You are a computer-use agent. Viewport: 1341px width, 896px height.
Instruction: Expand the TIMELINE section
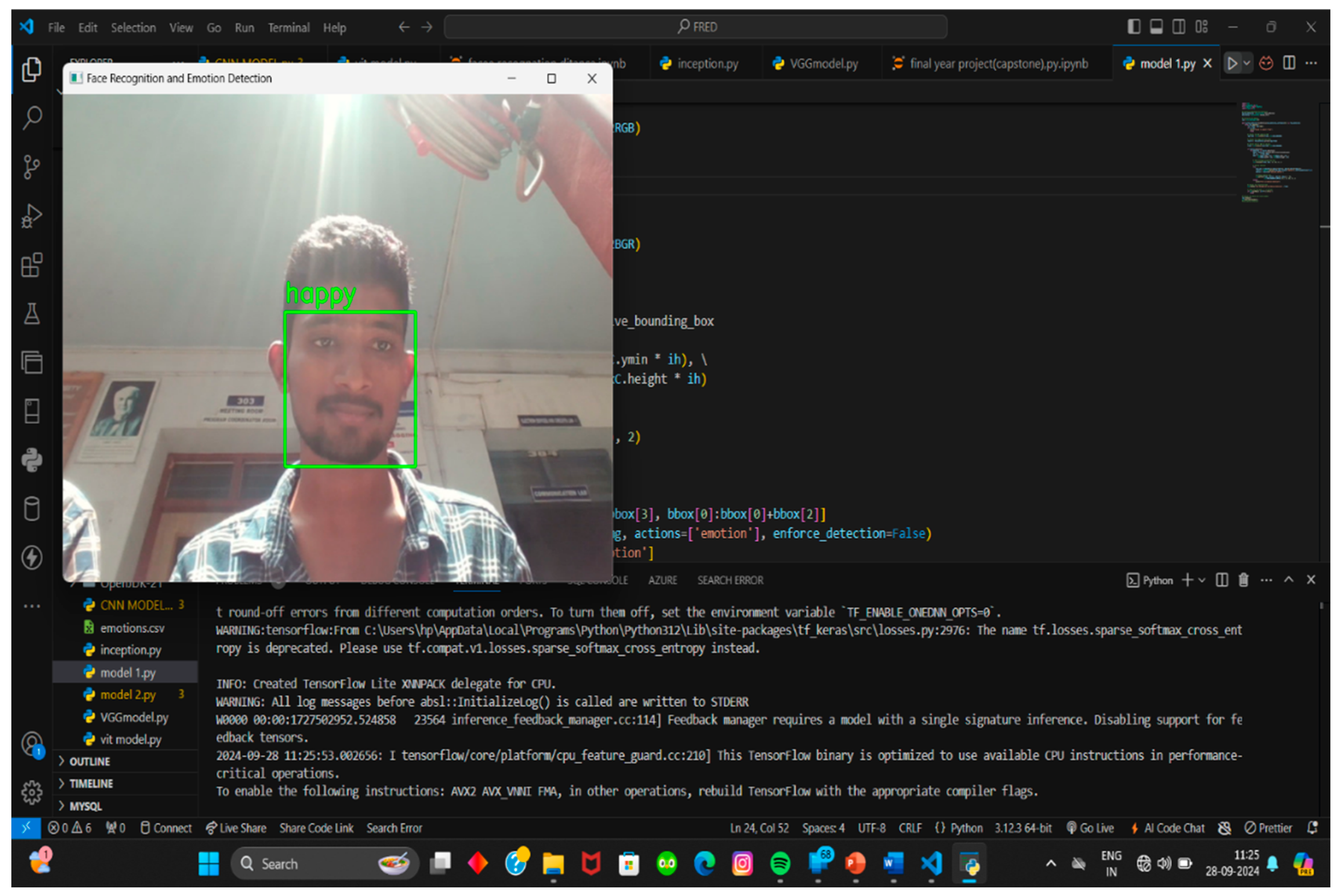coord(91,784)
